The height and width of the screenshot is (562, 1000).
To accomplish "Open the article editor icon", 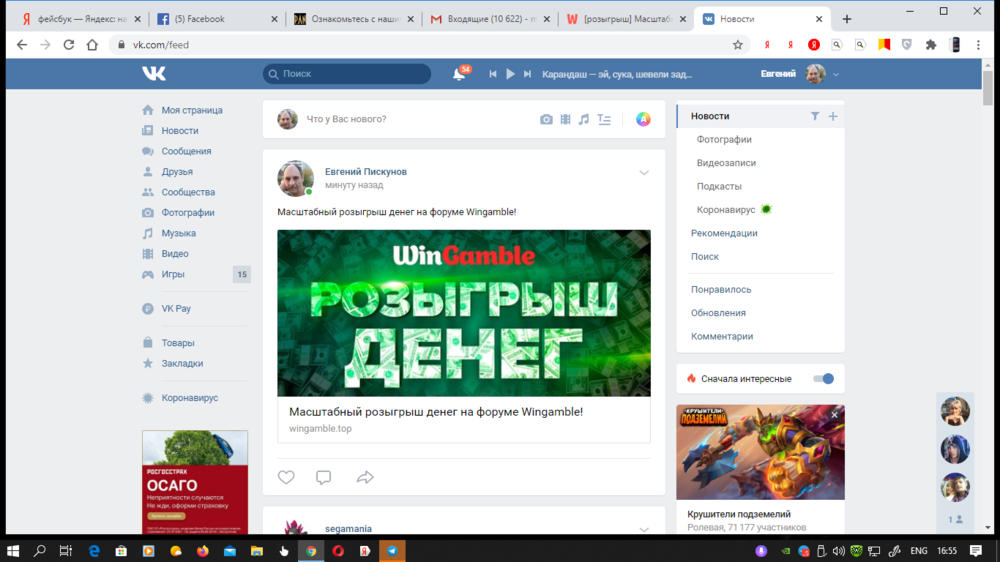I will (x=604, y=119).
